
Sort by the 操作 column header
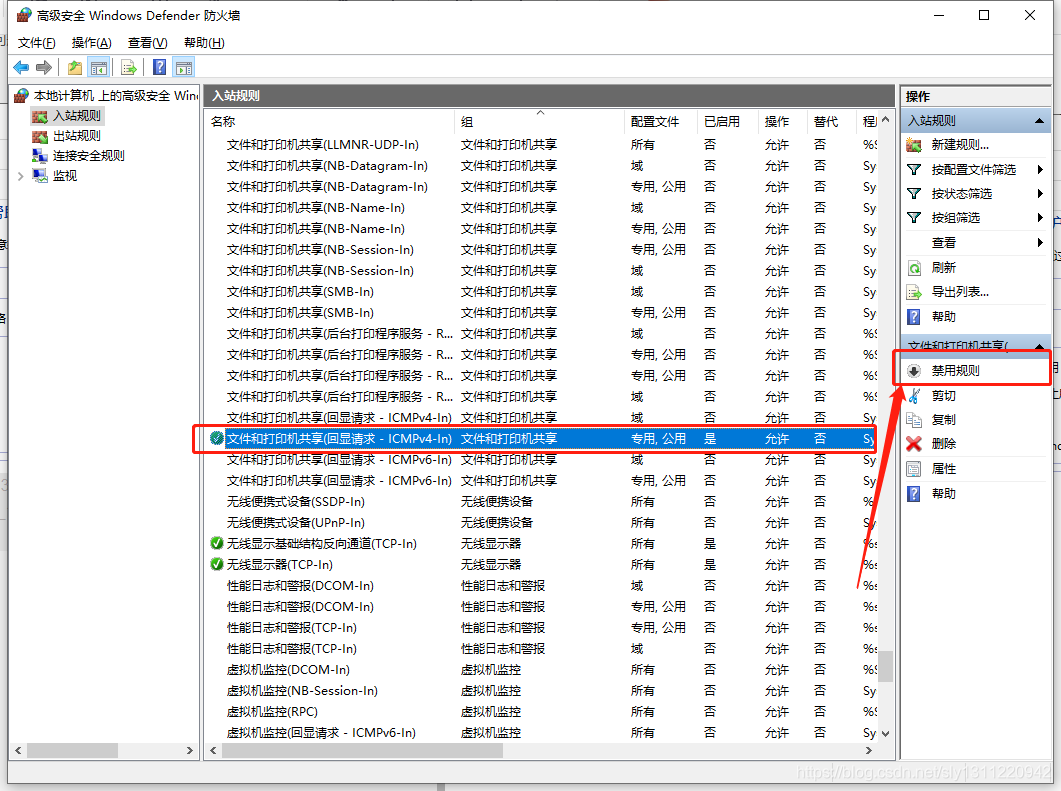click(782, 122)
